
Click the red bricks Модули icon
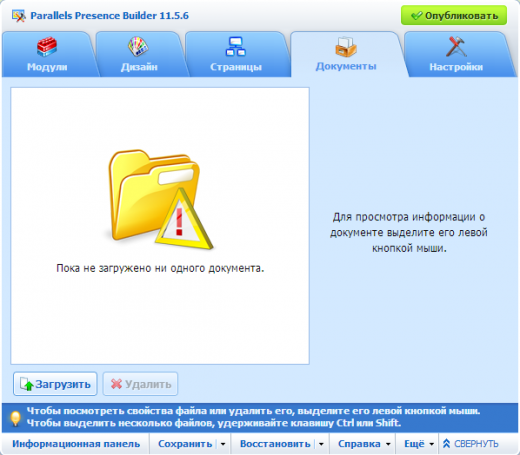pos(47,46)
